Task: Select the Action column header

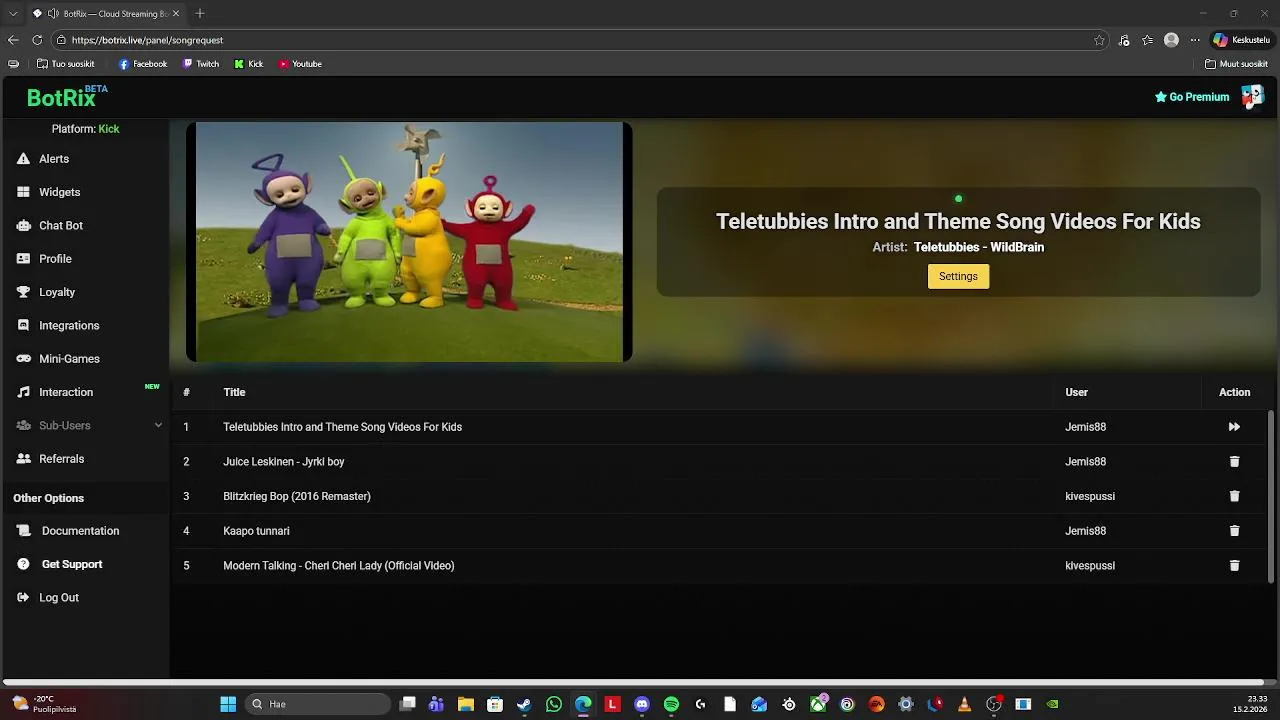Action: (1234, 393)
